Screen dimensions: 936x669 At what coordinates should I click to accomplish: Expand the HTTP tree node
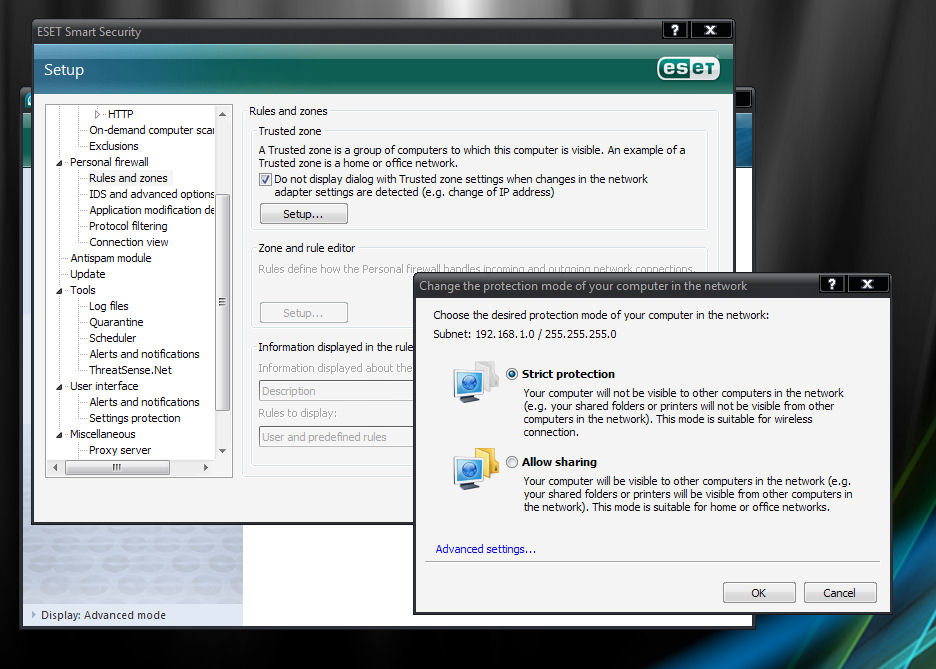(97, 114)
